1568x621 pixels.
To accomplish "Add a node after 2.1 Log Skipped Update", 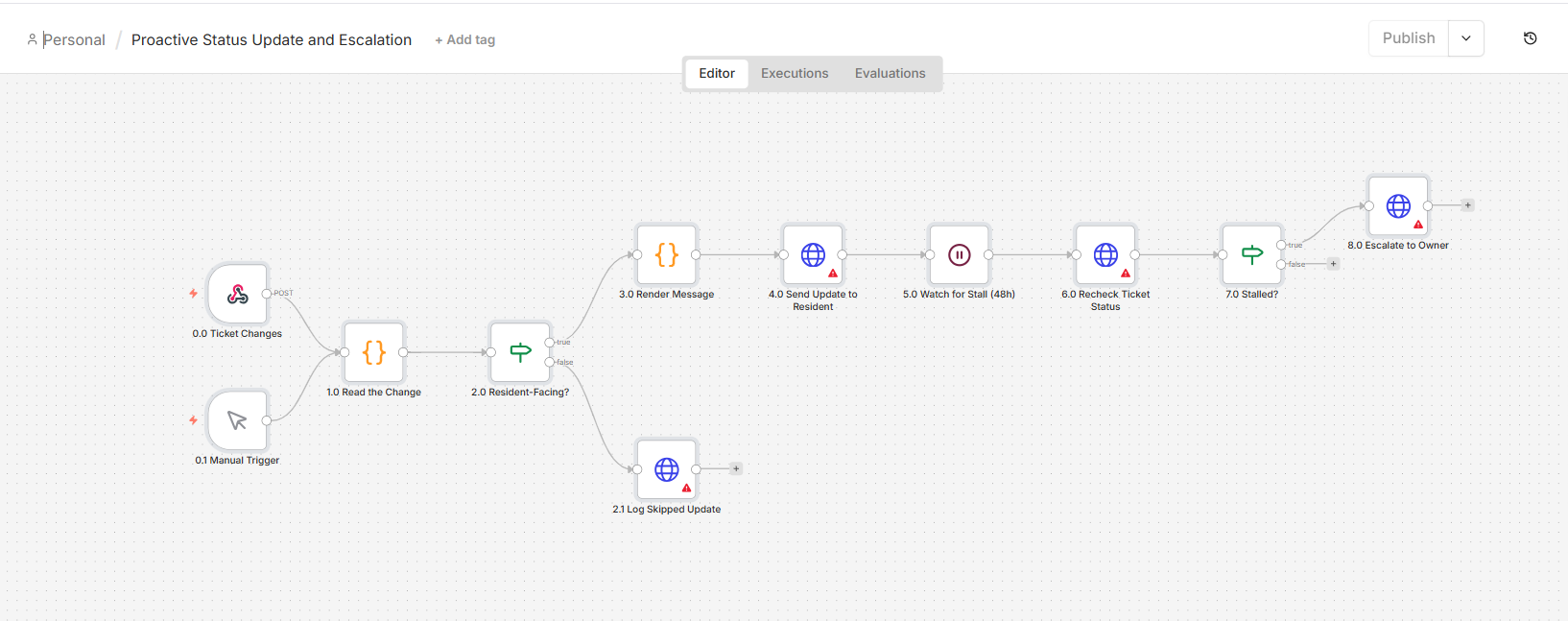I will 736,469.
